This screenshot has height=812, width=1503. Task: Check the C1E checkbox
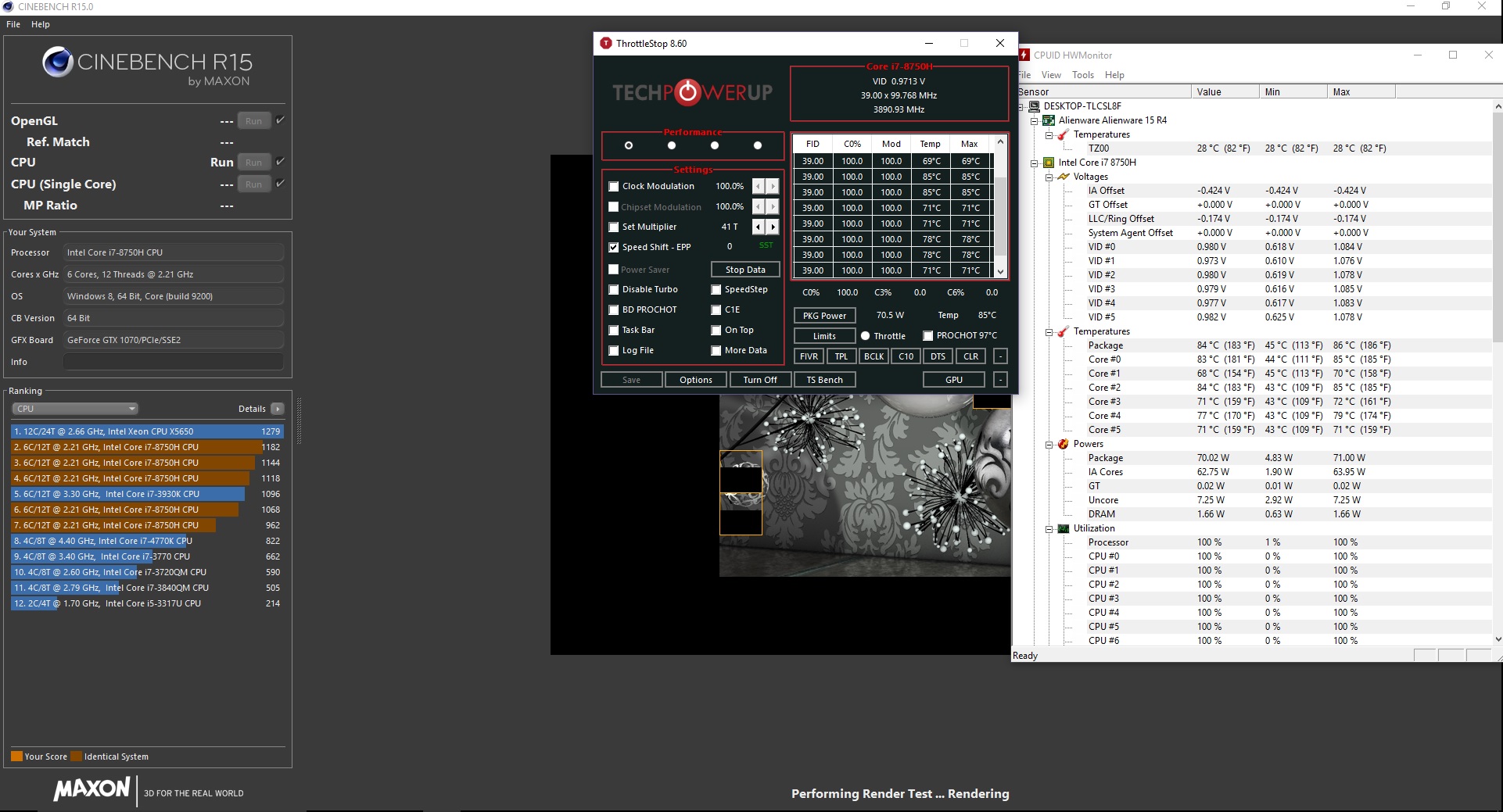pos(716,310)
